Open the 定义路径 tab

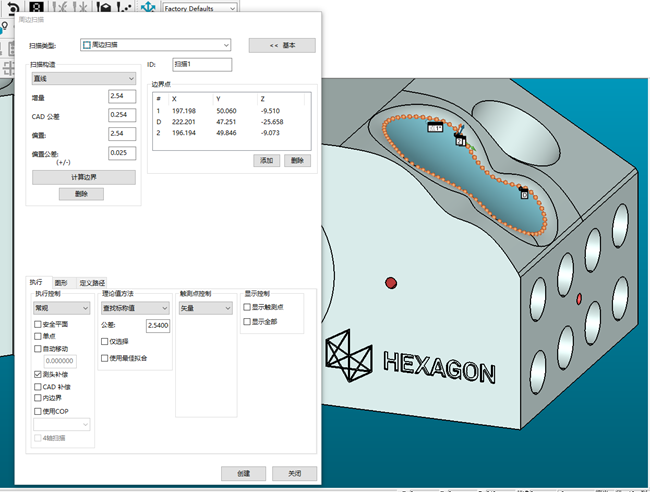92,283
